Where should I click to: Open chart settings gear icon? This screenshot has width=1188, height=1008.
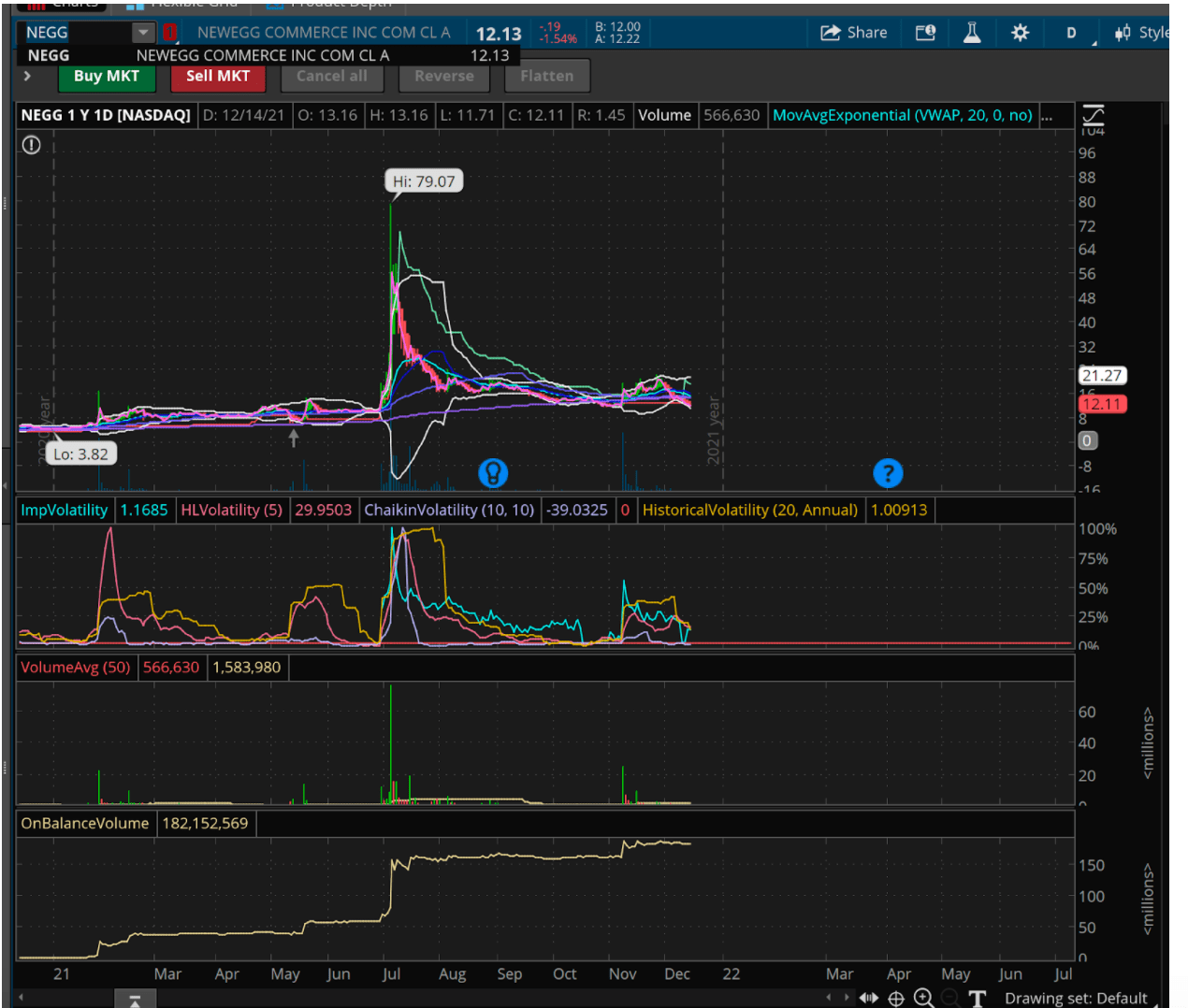click(x=1020, y=33)
